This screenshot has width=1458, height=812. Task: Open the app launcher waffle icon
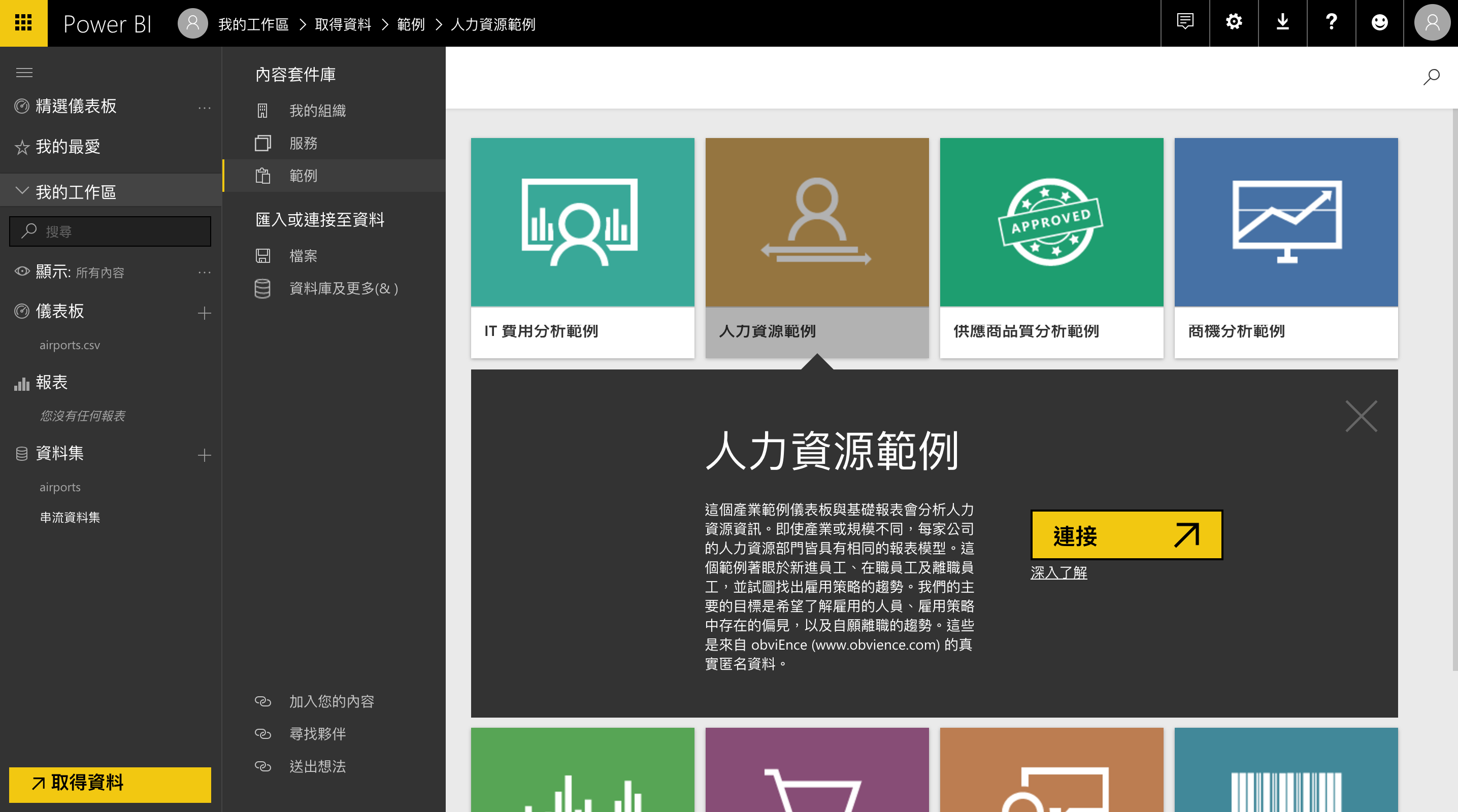(23, 23)
